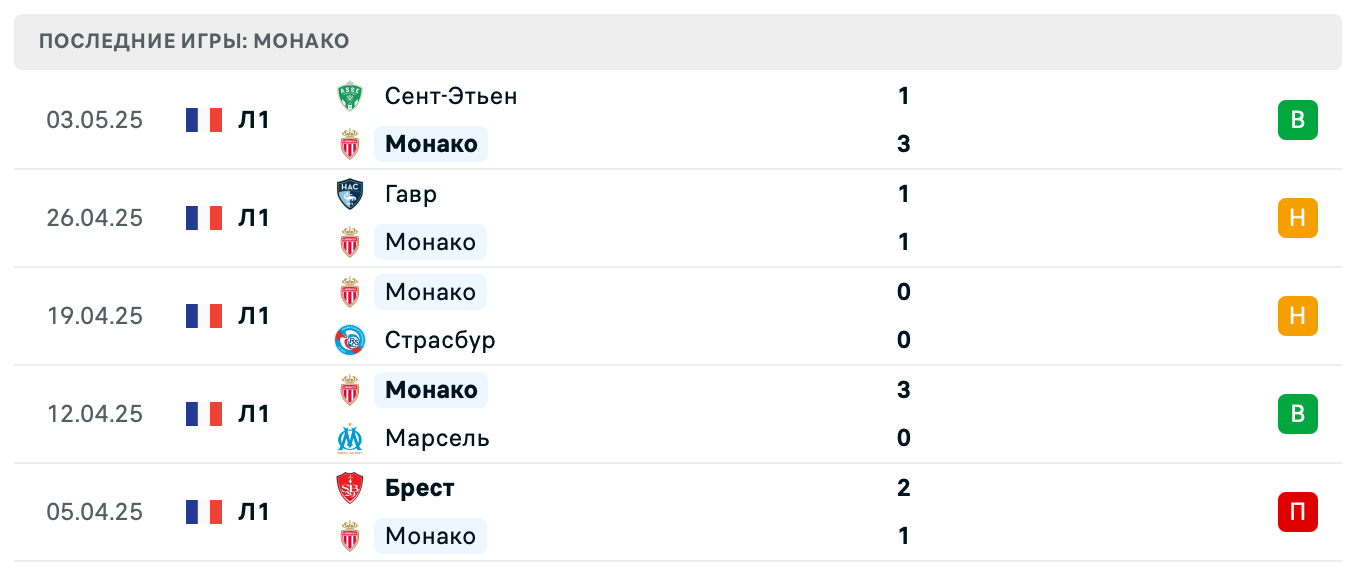The height and width of the screenshot is (578, 1354).
Task: Select the Брест club logo
Action: tap(351, 488)
